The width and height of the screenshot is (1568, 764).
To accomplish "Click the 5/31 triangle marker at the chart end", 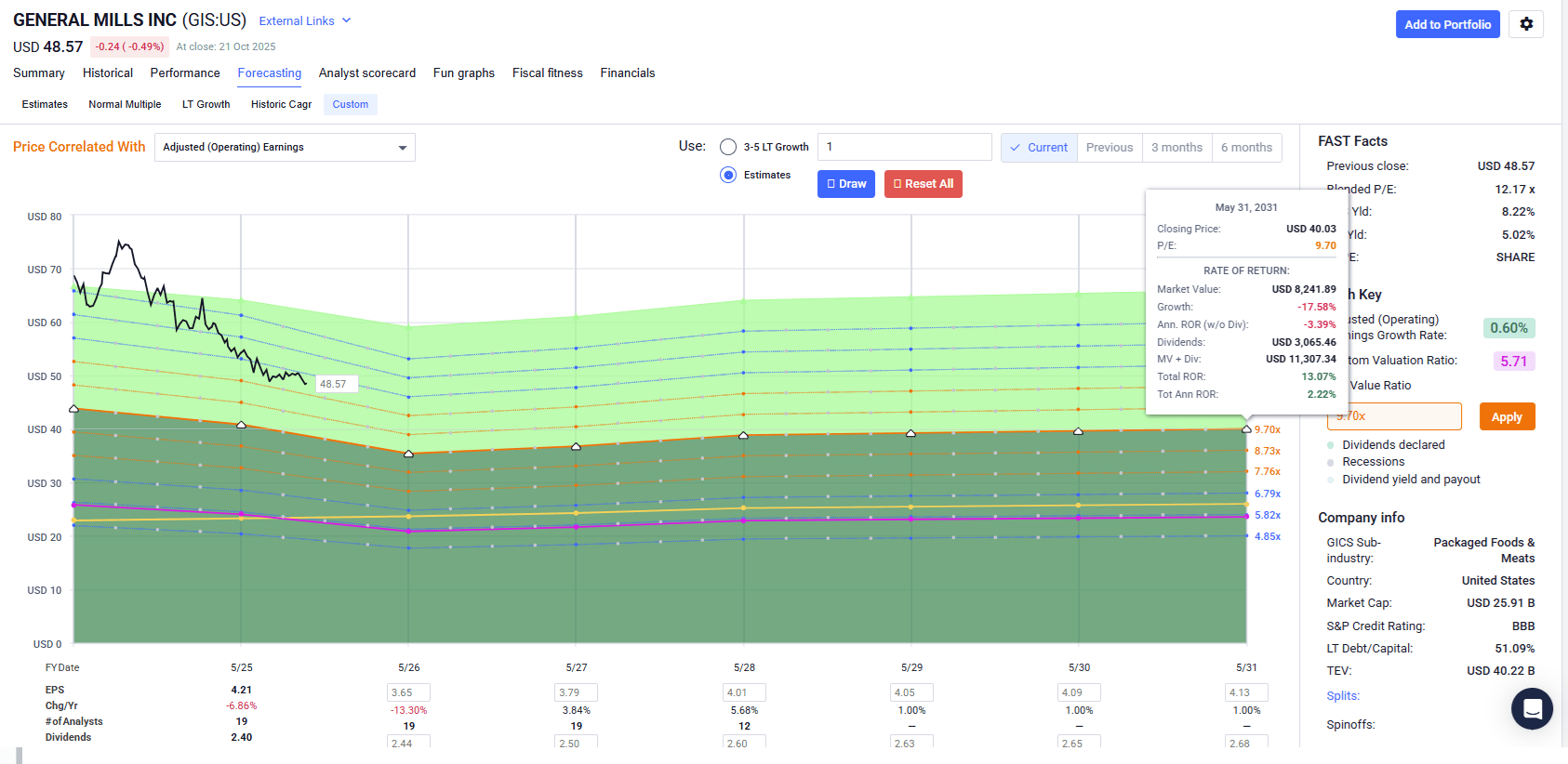I will [1246, 429].
